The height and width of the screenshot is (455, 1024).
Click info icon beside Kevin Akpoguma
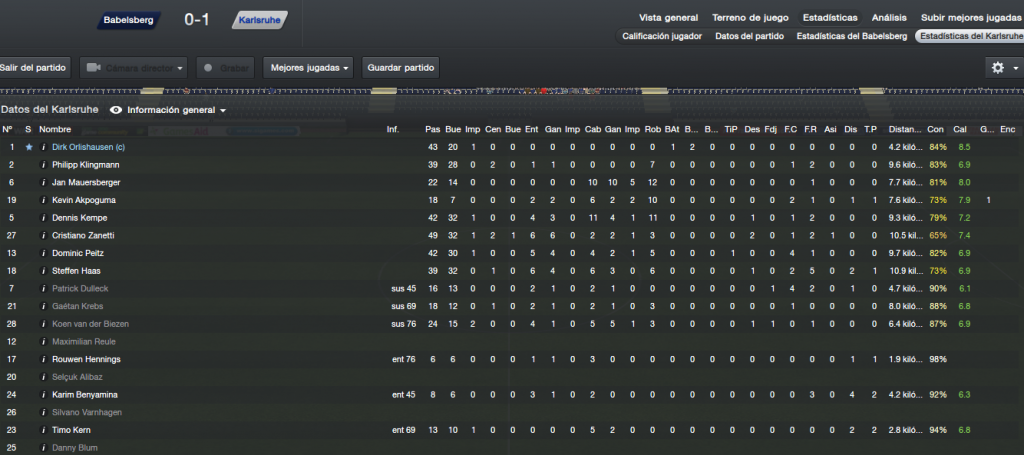43,200
